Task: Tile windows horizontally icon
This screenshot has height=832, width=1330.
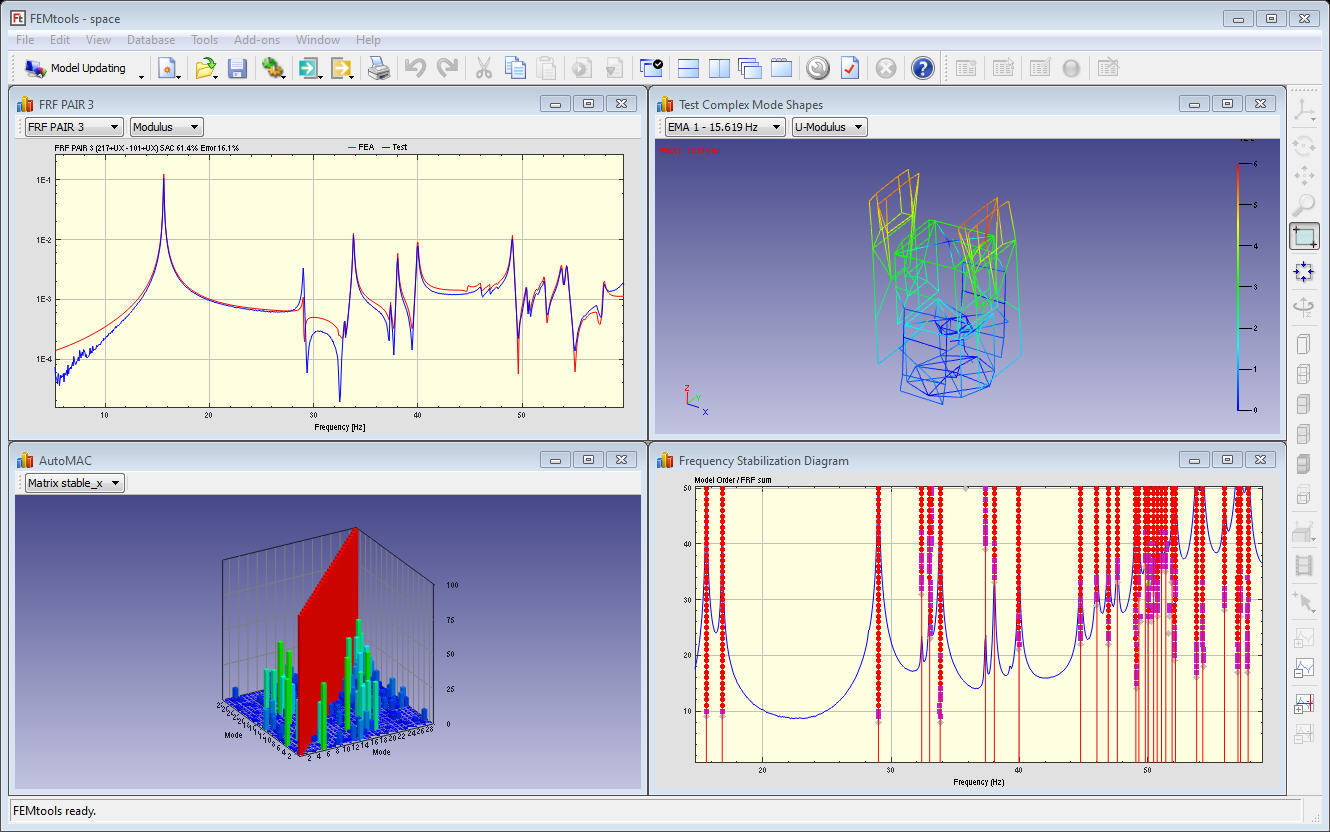Action: (688, 68)
